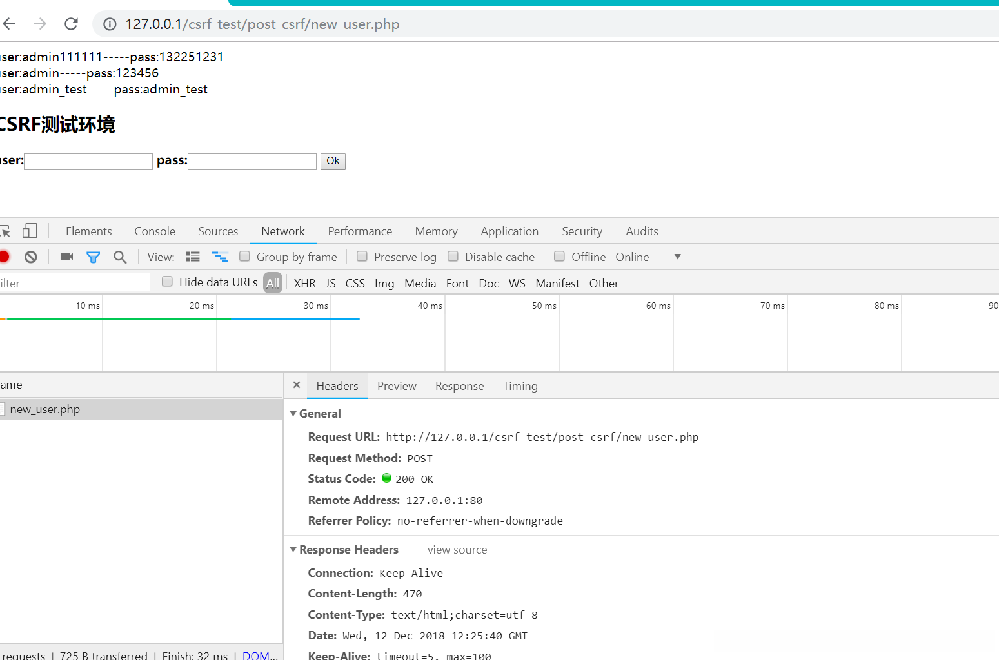Screen dimensions: 1000x661
Task: Filter requests by XHR
Action: (305, 283)
